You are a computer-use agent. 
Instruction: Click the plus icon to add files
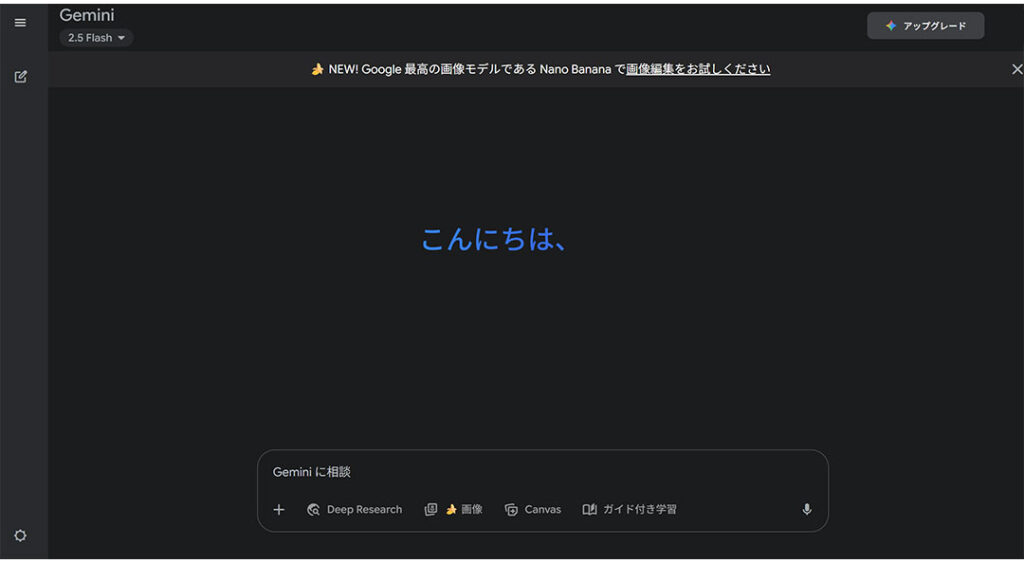click(x=279, y=509)
